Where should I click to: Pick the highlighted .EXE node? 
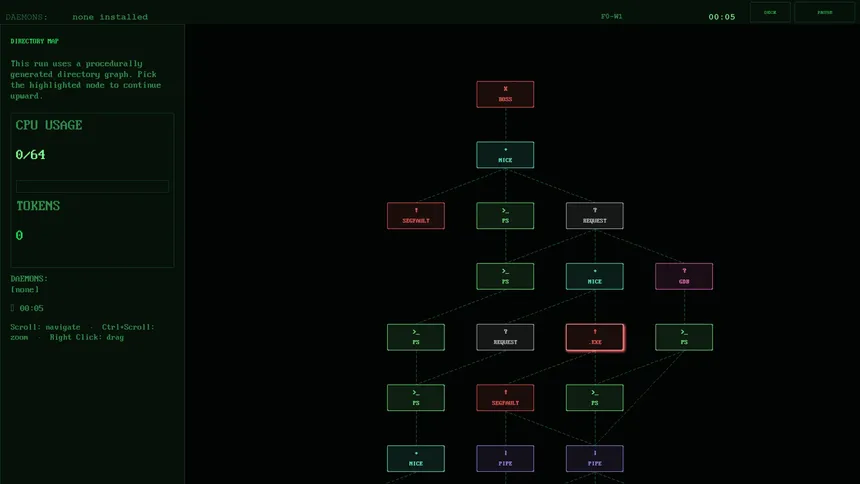tap(594, 337)
